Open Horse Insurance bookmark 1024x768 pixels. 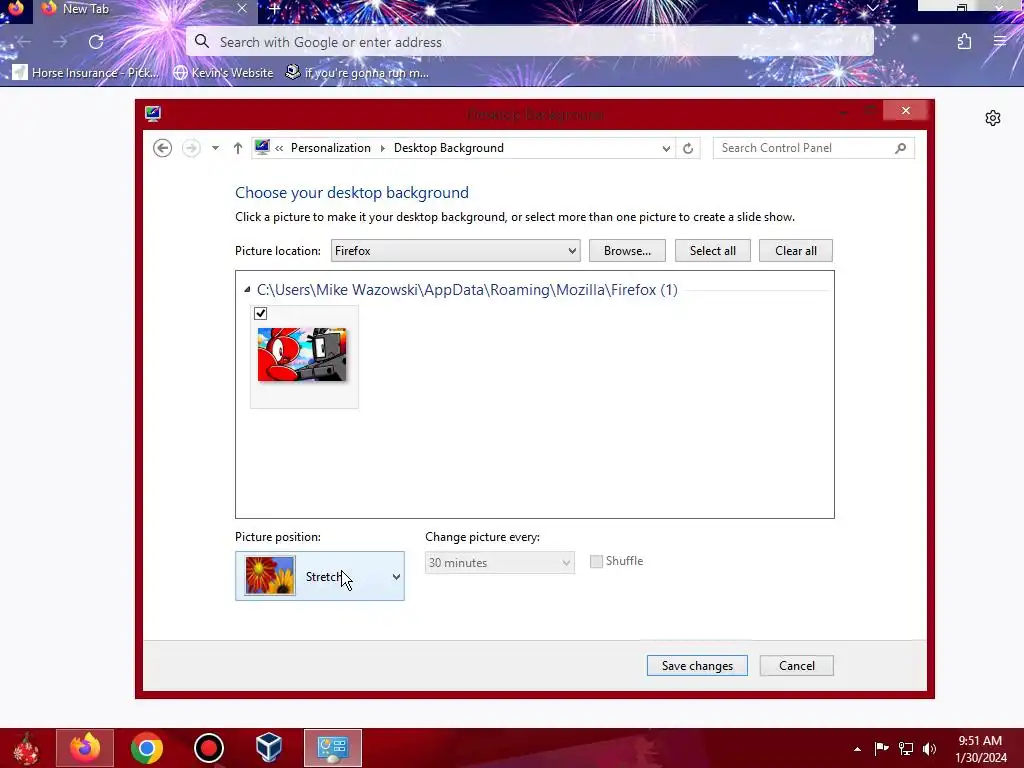(x=86, y=72)
